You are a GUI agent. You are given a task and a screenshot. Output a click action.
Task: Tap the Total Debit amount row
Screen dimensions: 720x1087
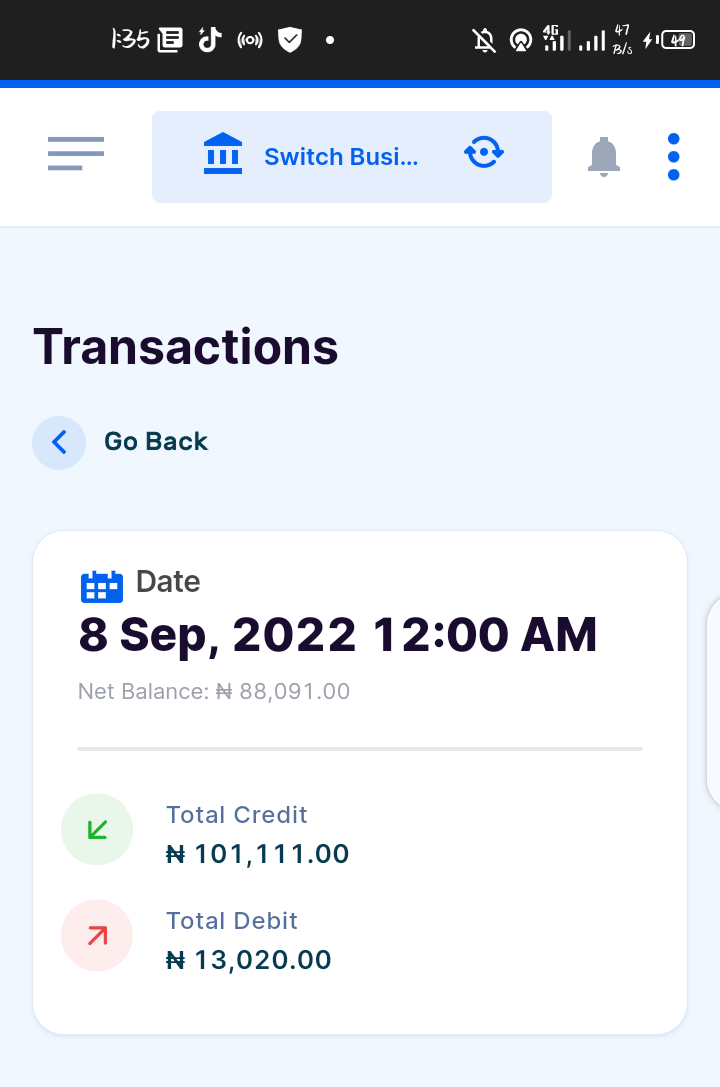coord(248,960)
